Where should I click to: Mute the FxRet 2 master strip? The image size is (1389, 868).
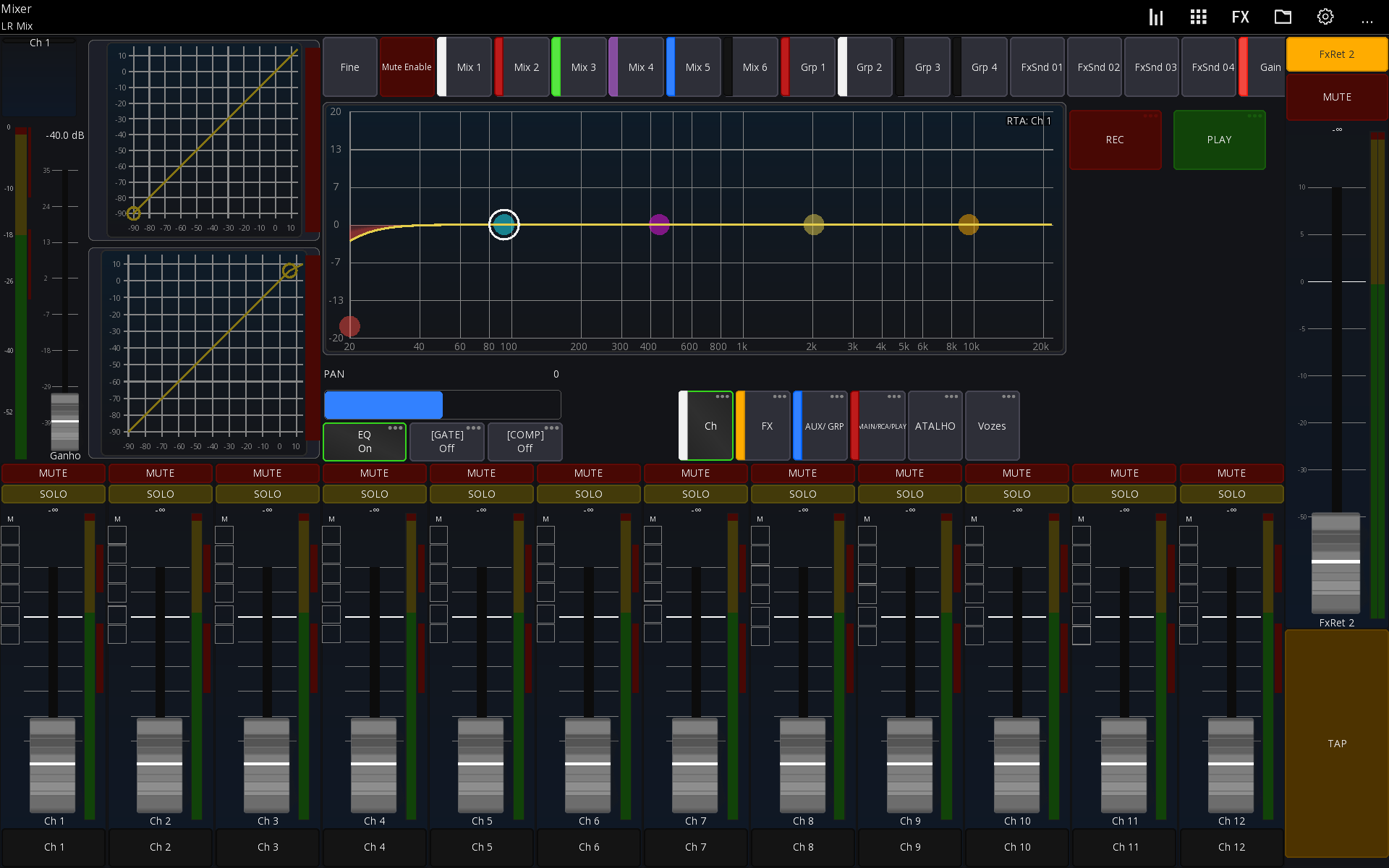(x=1337, y=97)
